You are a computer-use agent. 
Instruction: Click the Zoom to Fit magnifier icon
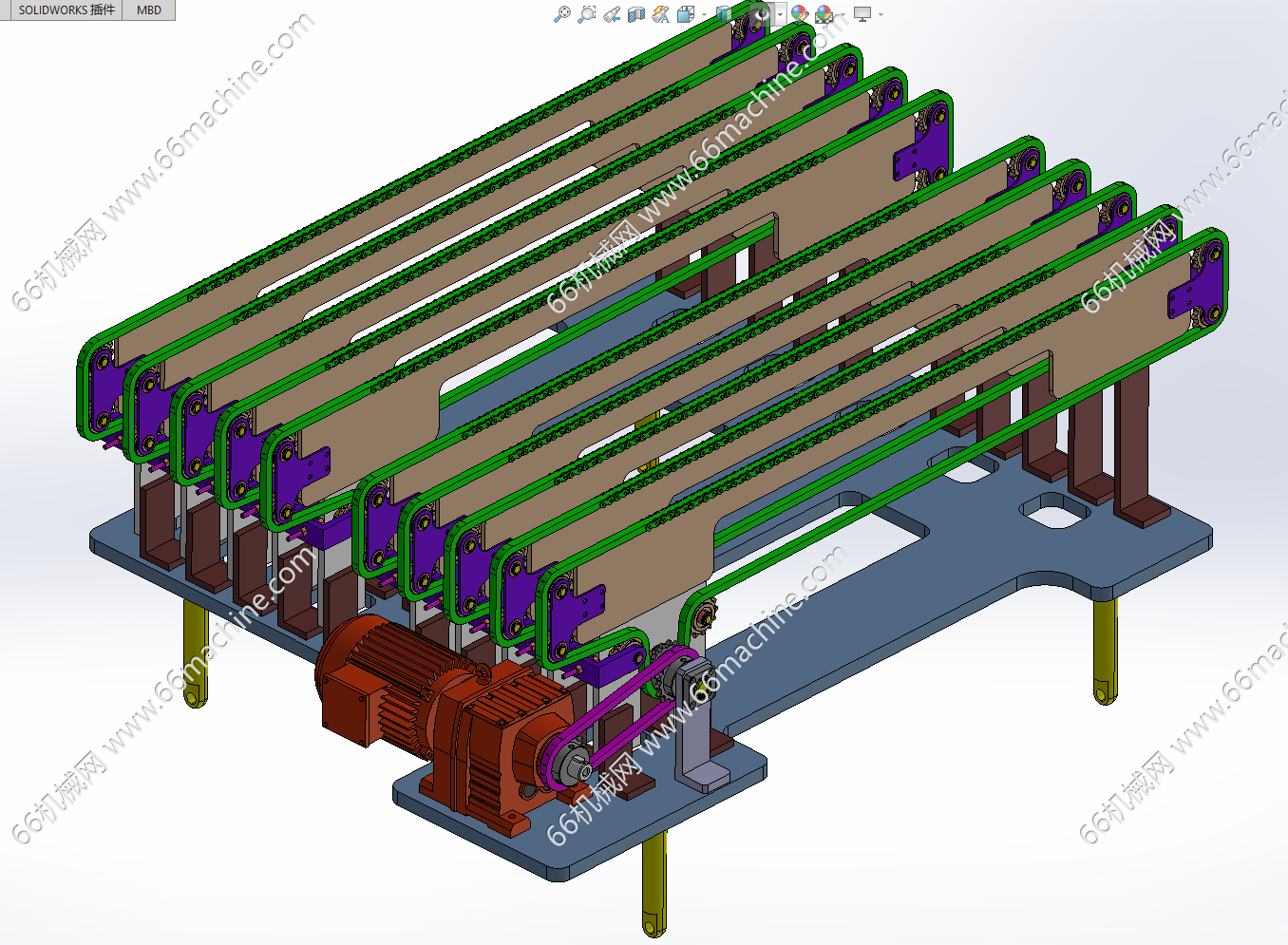pyautogui.click(x=562, y=14)
